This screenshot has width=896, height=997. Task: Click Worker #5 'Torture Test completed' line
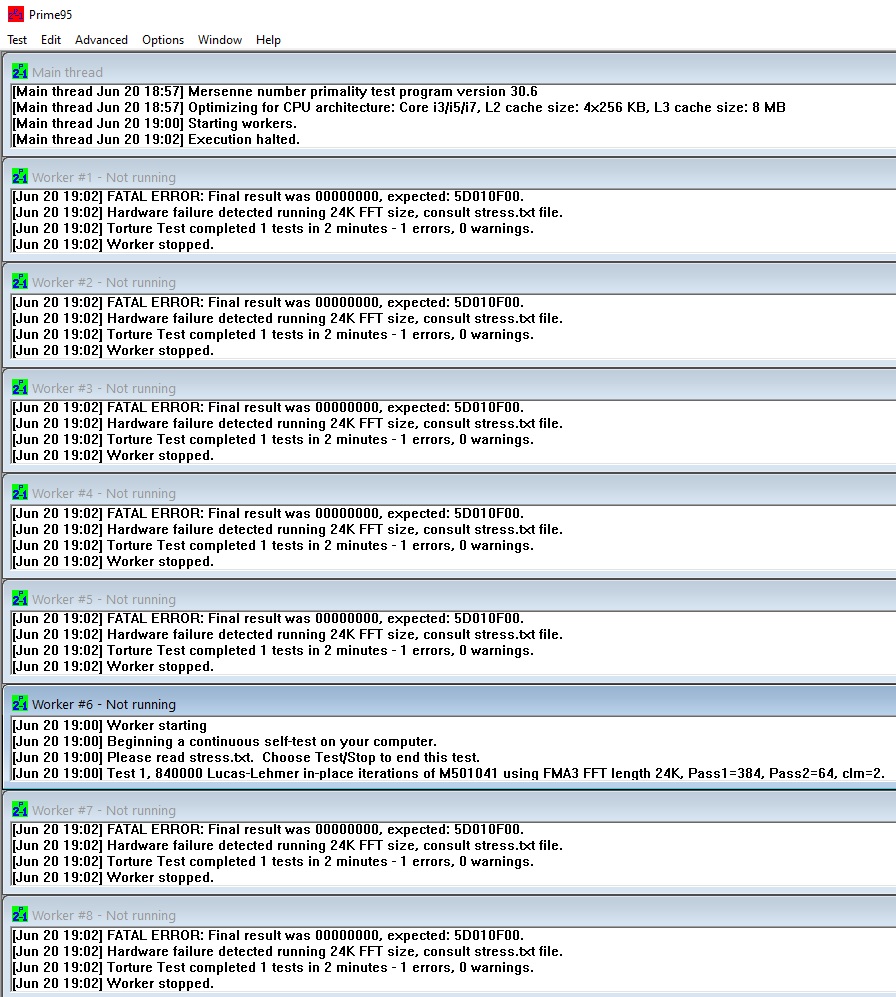point(273,650)
